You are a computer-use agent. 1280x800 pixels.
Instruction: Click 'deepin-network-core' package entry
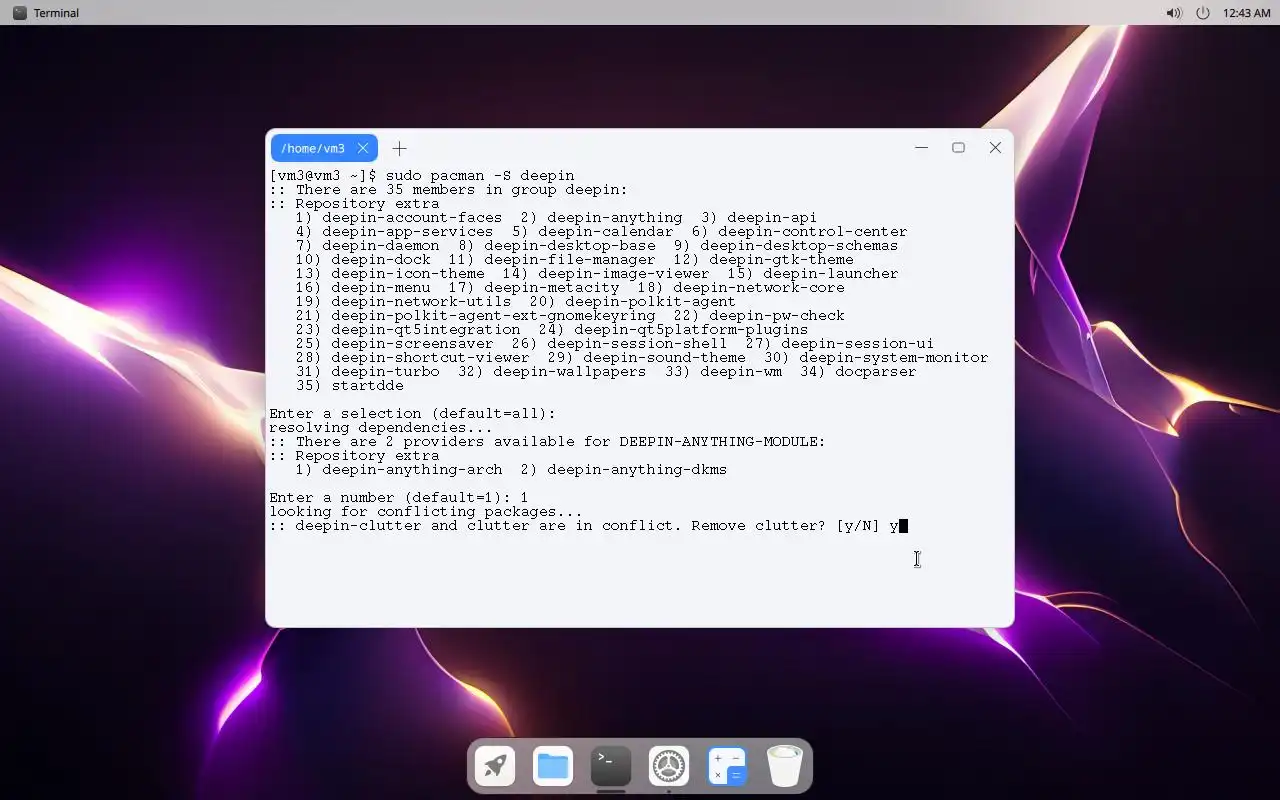[x=759, y=287]
